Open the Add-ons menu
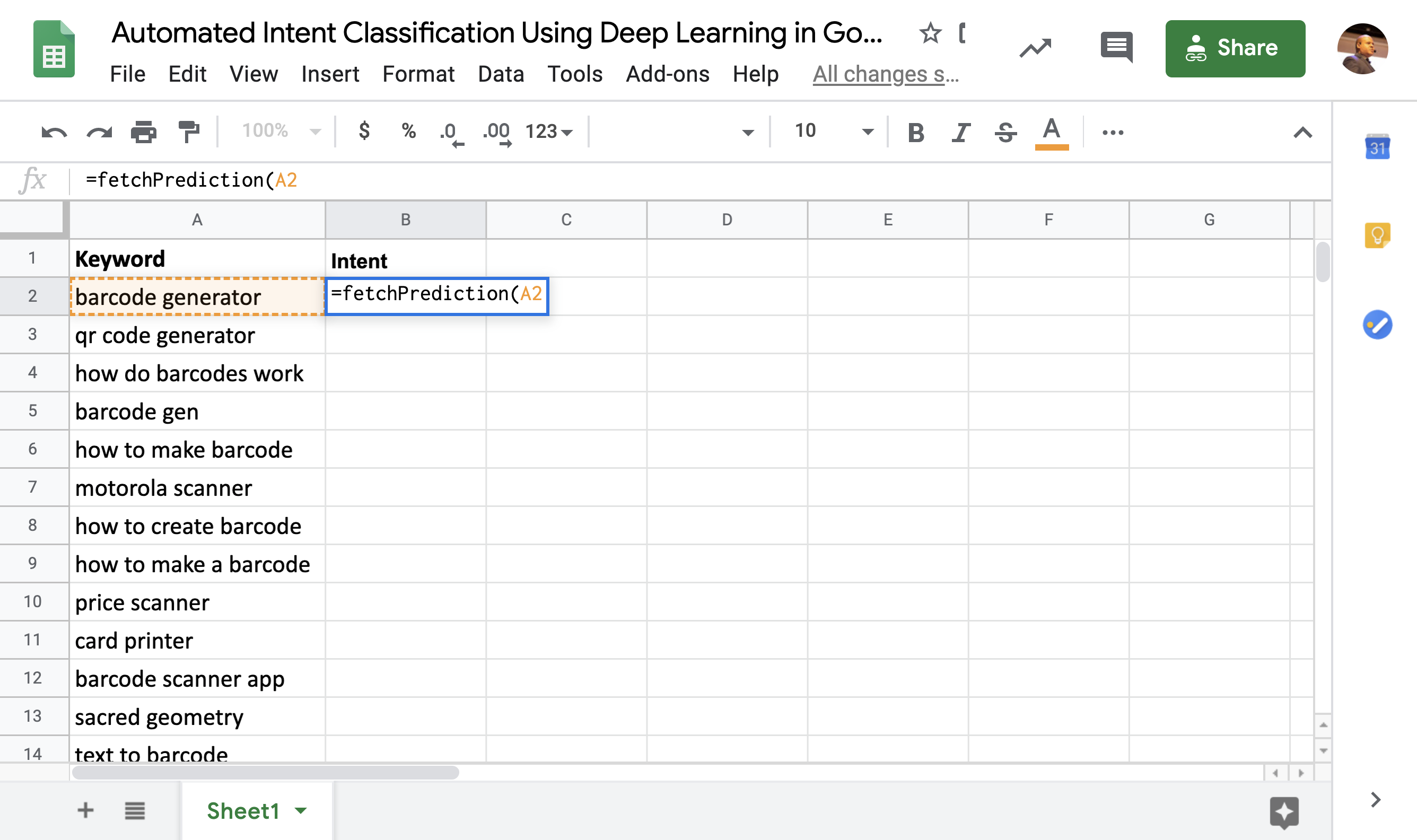The height and width of the screenshot is (840, 1417). (x=667, y=74)
